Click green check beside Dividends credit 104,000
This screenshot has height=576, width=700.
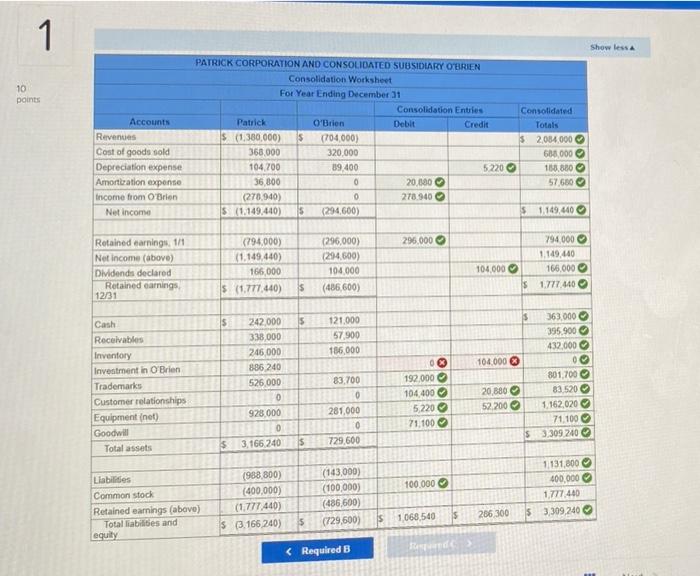coord(513,268)
